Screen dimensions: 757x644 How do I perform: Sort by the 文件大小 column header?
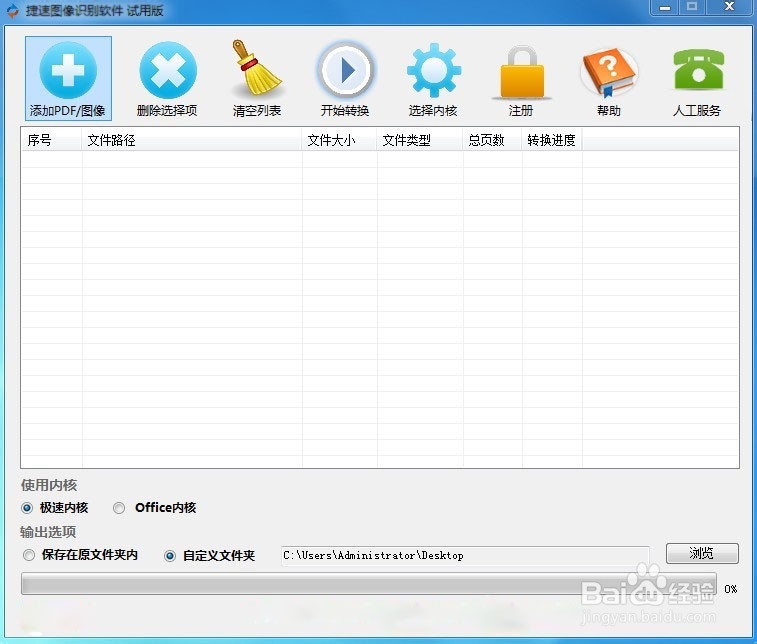[x=339, y=140]
